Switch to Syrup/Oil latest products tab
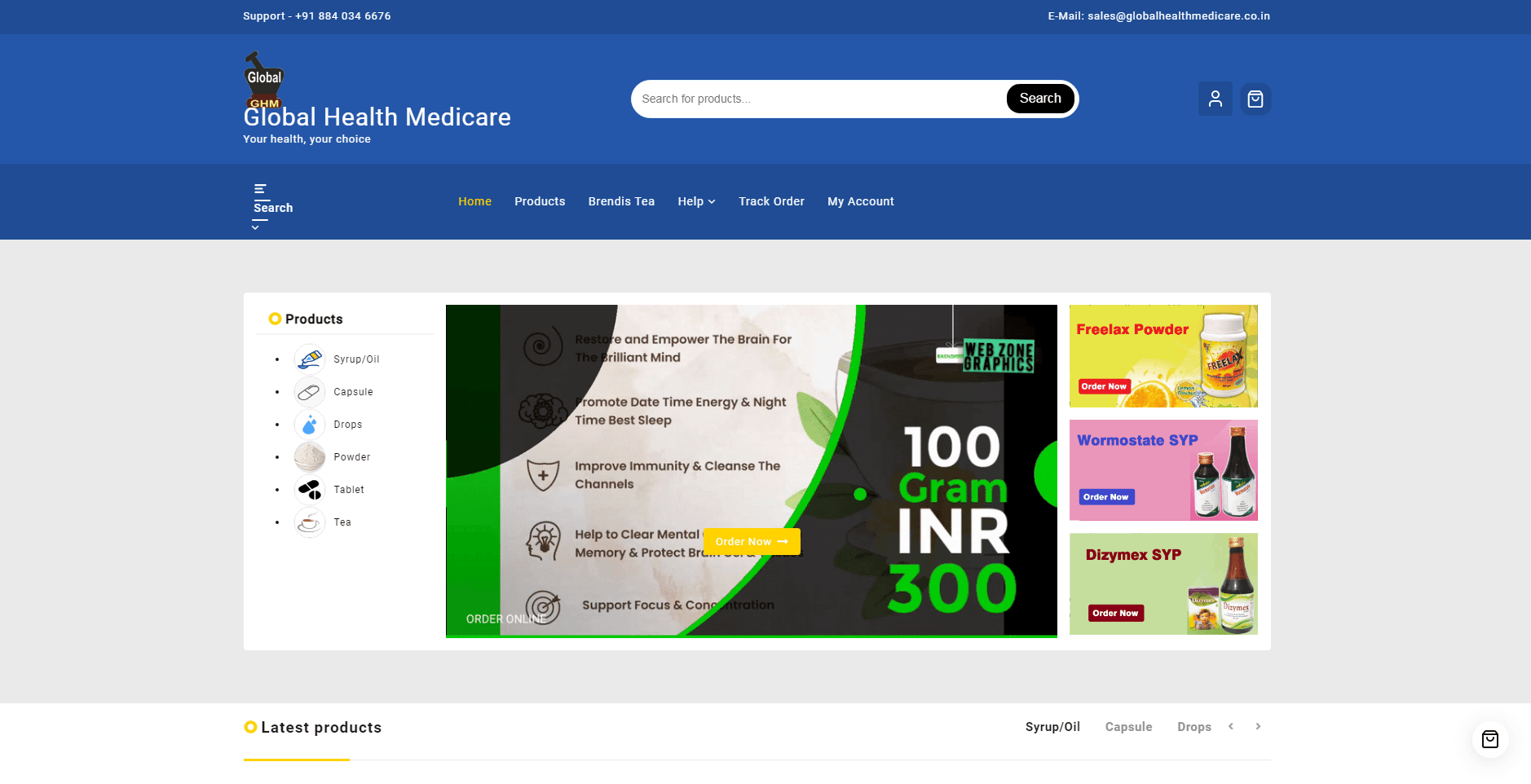The height and width of the screenshot is (784, 1531). pyautogui.click(x=1052, y=727)
